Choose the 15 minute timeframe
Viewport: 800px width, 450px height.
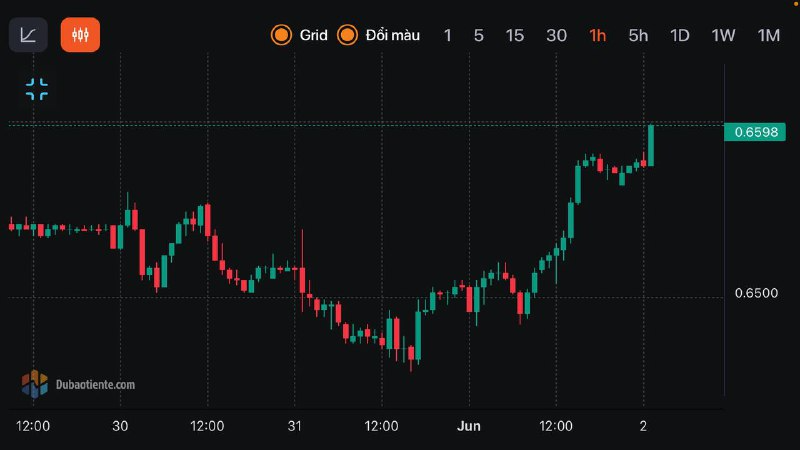click(514, 35)
